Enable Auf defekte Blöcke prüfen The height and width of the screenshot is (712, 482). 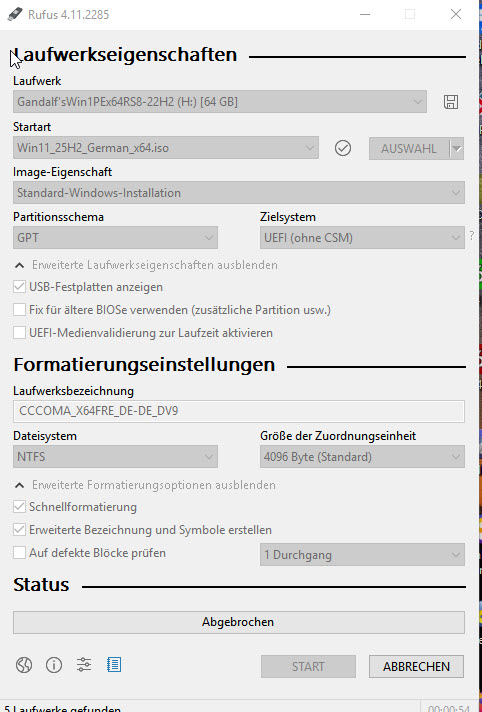(x=19, y=553)
